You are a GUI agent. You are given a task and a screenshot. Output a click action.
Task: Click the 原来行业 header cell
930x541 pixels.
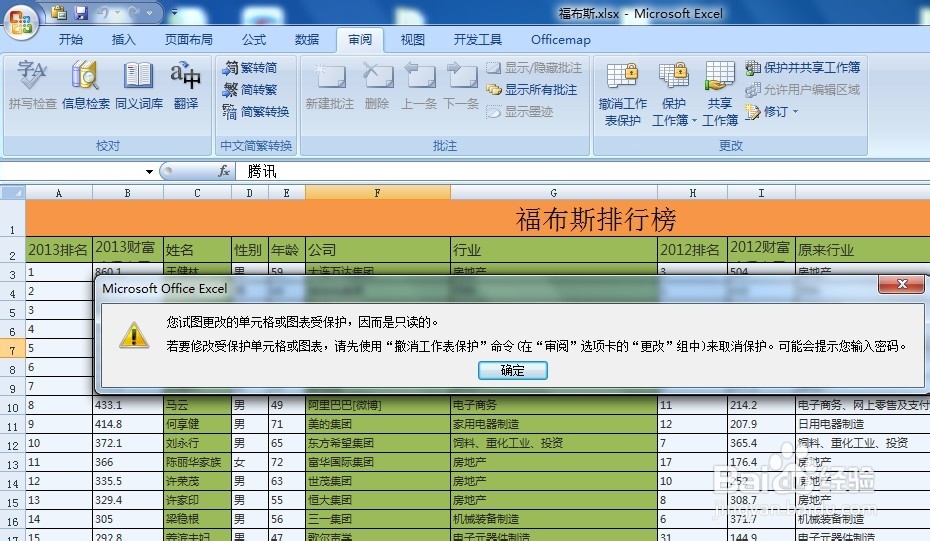[862, 250]
